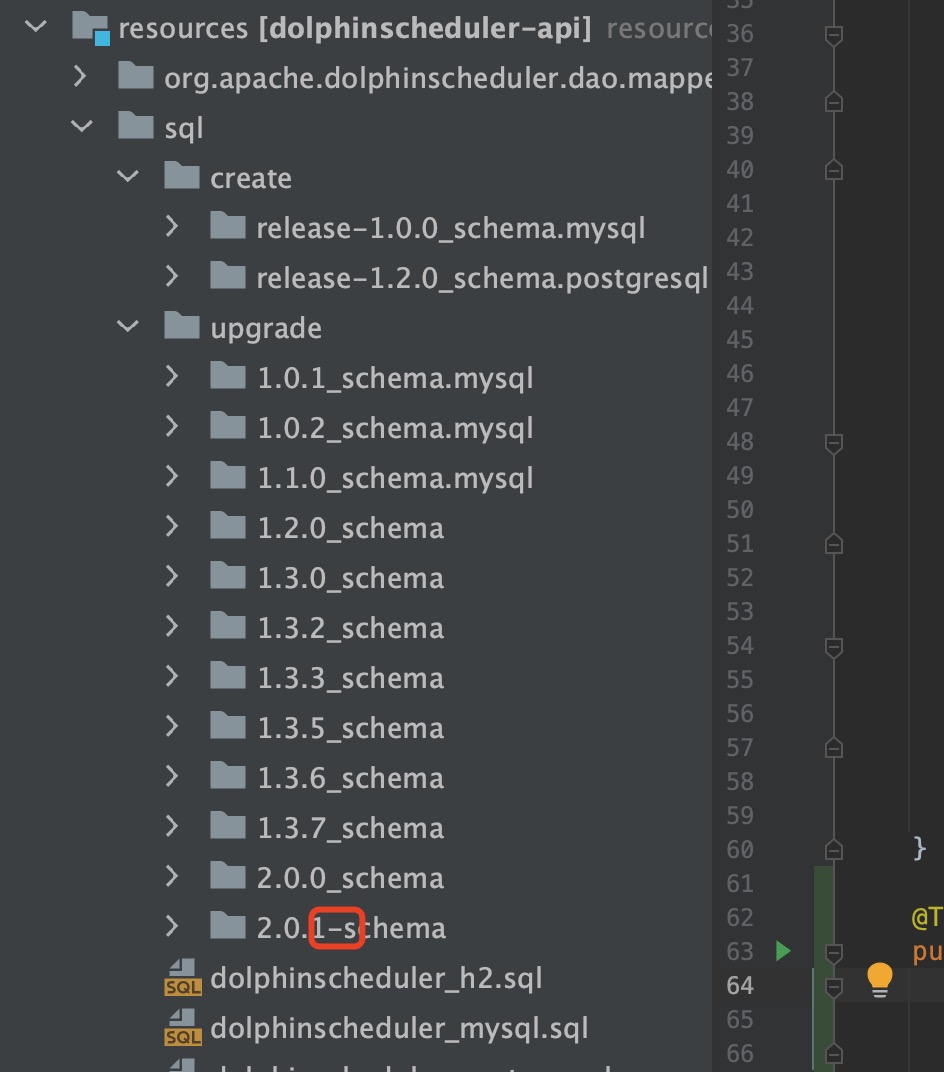This screenshot has width=944, height=1072.
Task: Toggle code fold marker at line 57
Action: point(833,748)
